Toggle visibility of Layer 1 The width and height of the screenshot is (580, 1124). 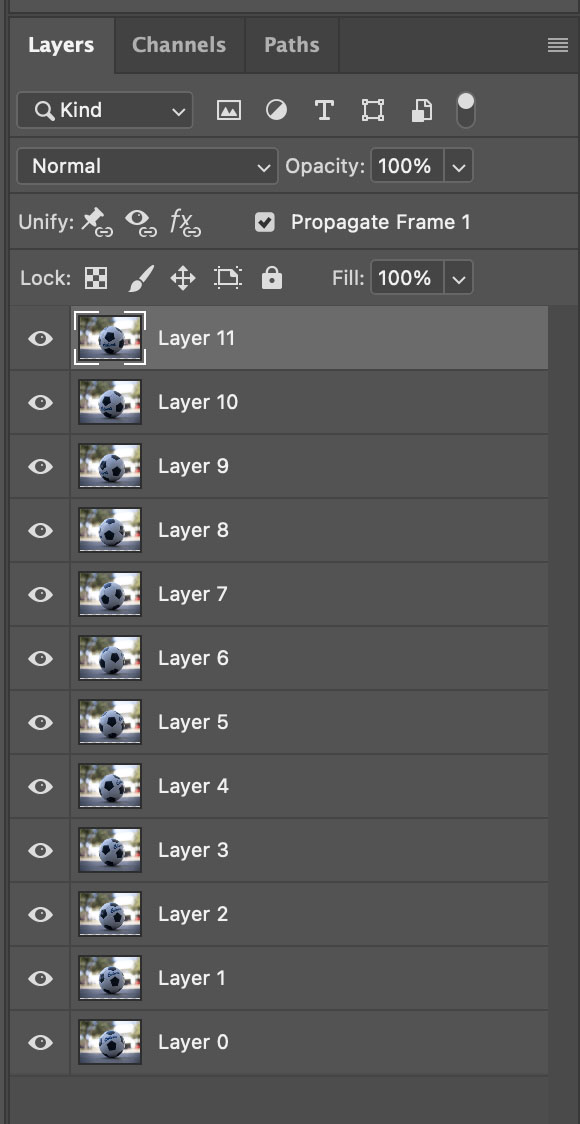(40, 978)
